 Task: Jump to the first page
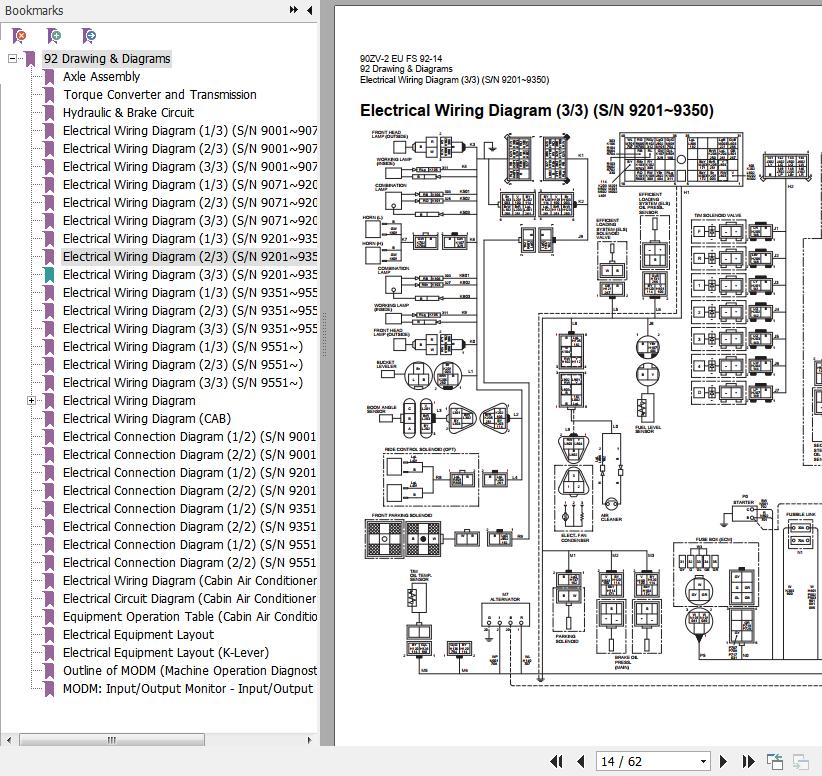tap(557, 762)
